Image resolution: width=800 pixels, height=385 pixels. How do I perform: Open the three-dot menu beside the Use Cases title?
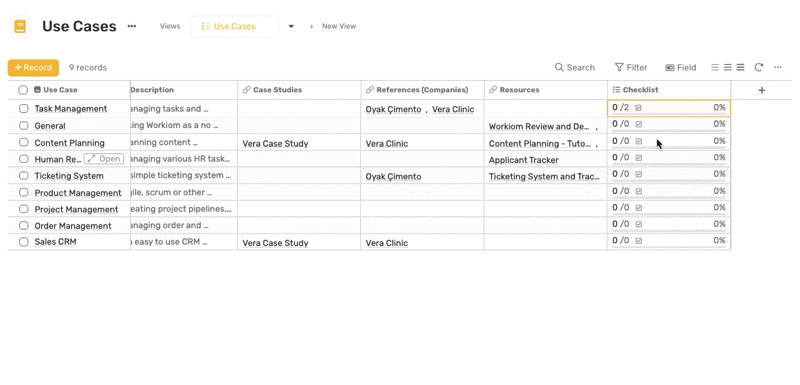[132, 26]
